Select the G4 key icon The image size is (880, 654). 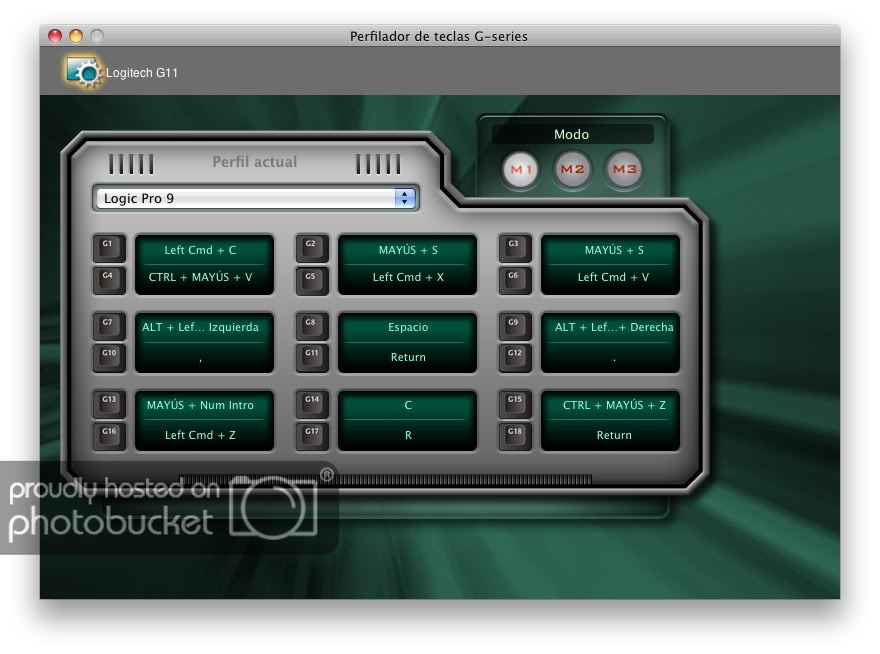[x=109, y=279]
